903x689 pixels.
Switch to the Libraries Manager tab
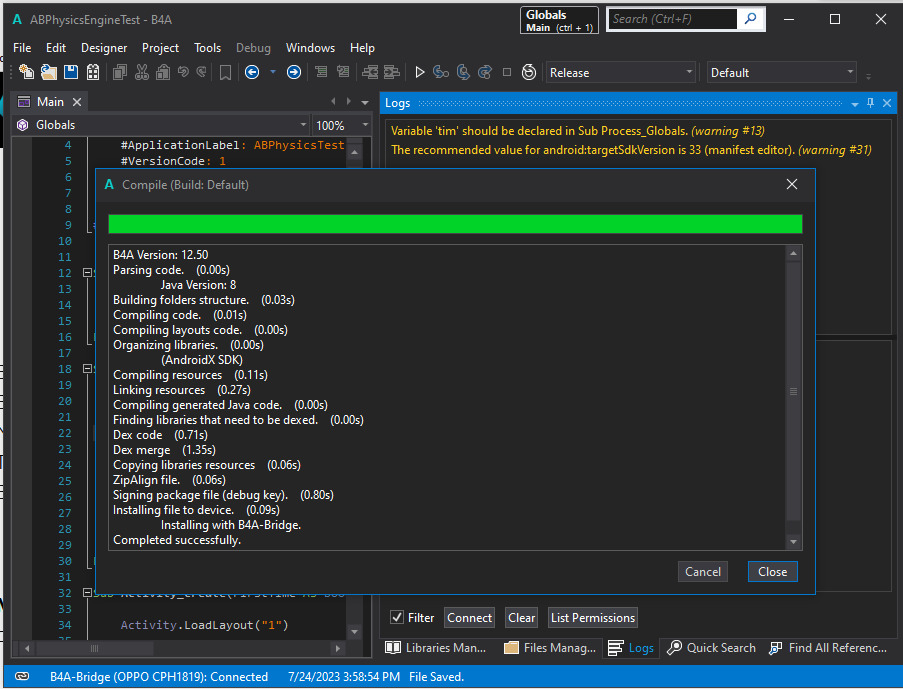[x=436, y=648]
